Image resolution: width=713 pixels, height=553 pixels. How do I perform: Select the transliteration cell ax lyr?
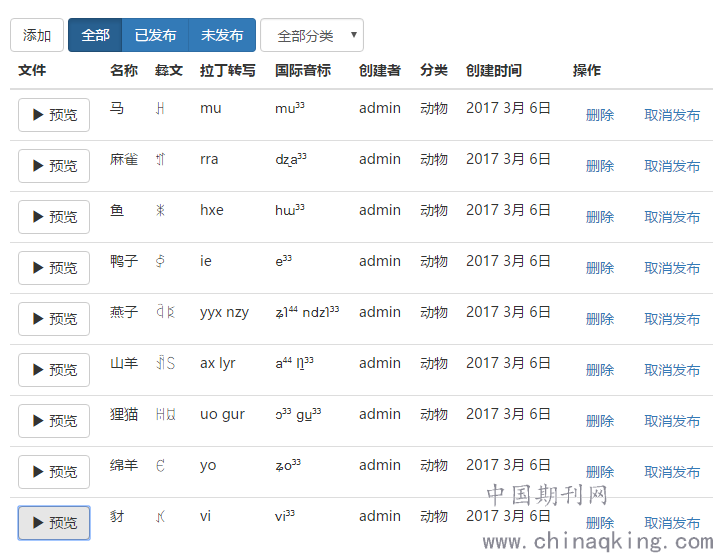[218, 363]
